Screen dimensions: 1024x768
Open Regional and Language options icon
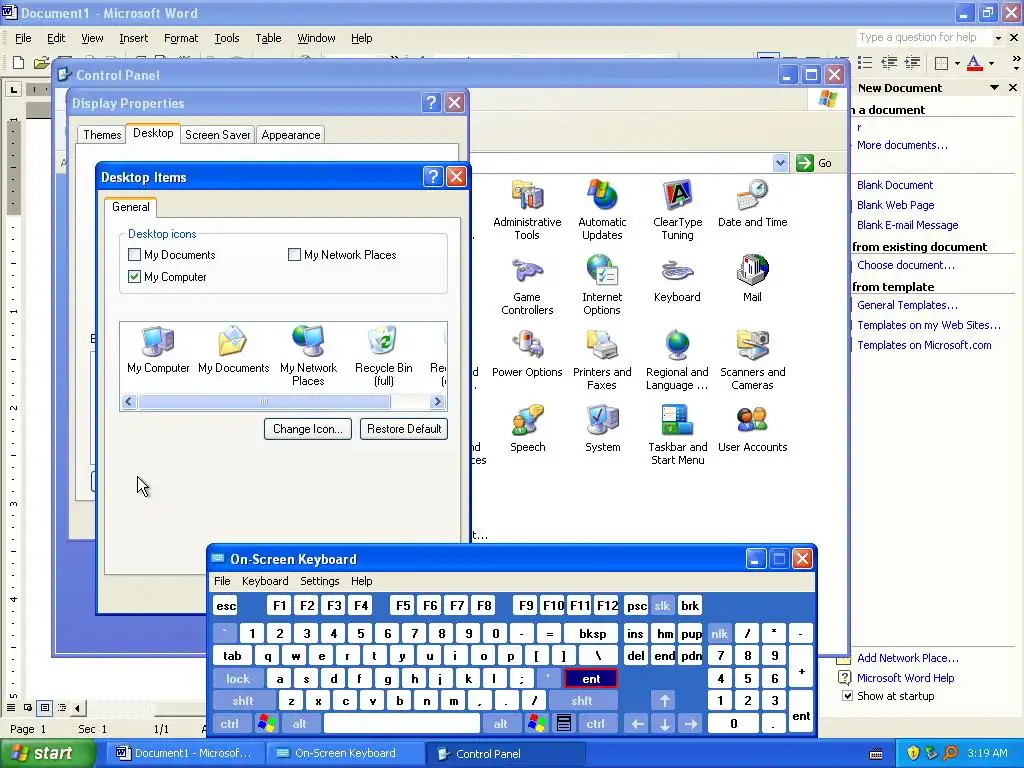677,360
